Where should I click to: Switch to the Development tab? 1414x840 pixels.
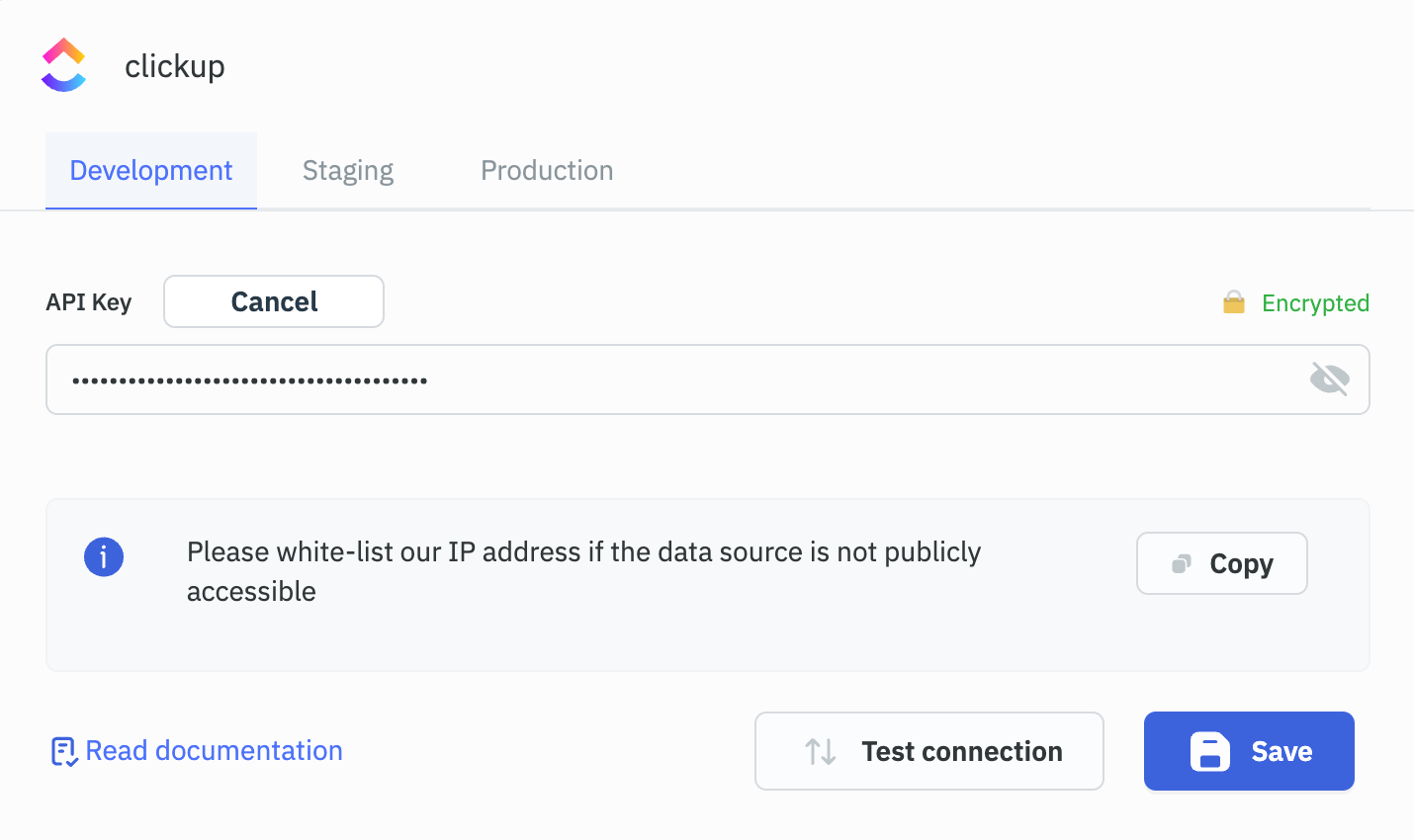150,170
